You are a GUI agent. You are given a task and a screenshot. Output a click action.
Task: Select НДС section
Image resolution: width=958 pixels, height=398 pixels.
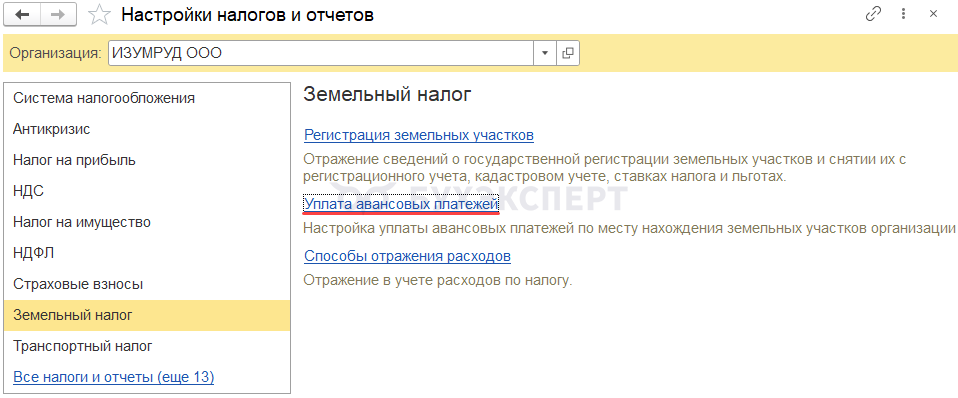click(147, 191)
